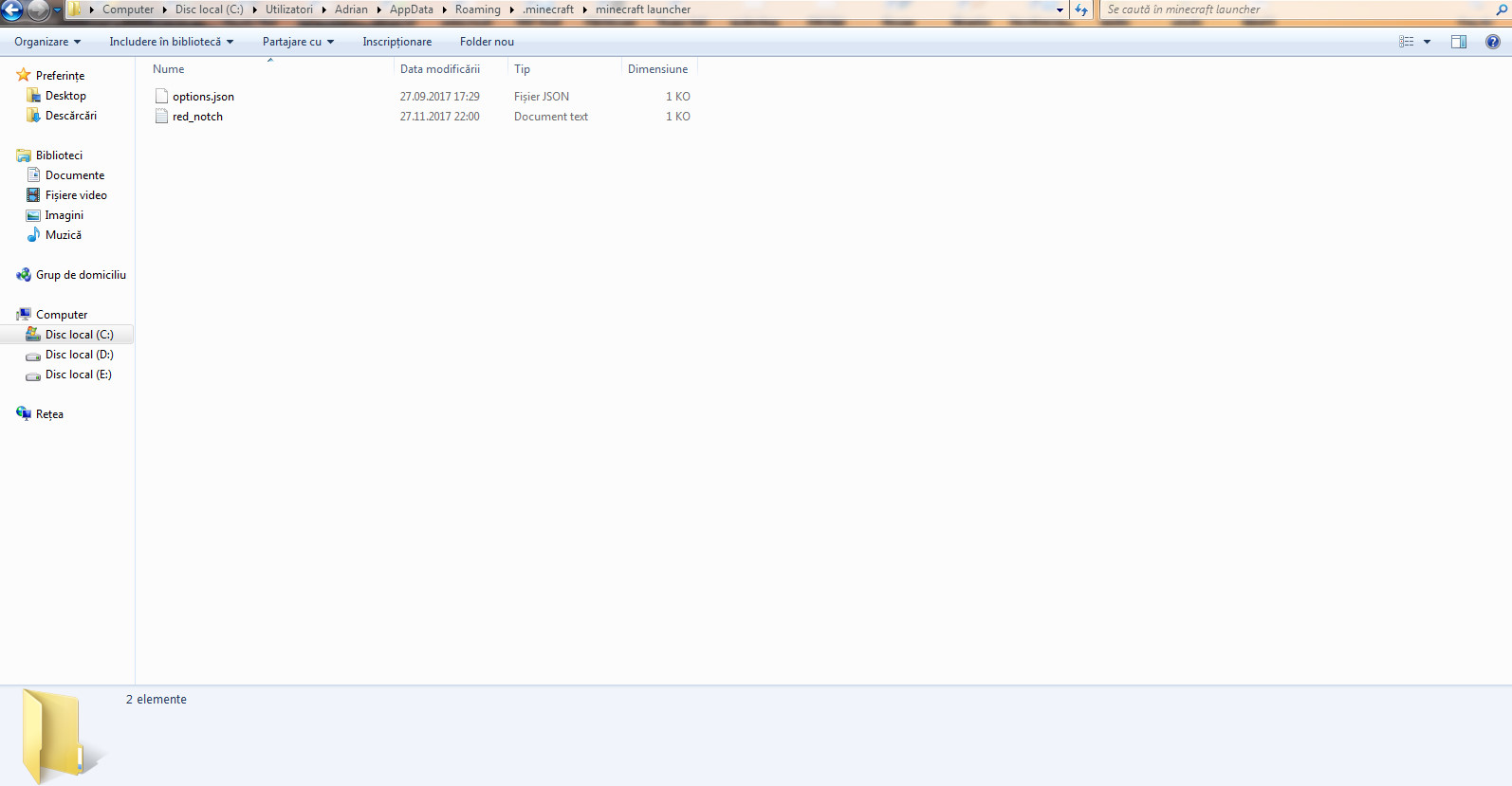Screen dimensions: 1512x786
Task: Expand the arrow after Adrian breadcrumb
Action: pos(378,9)
